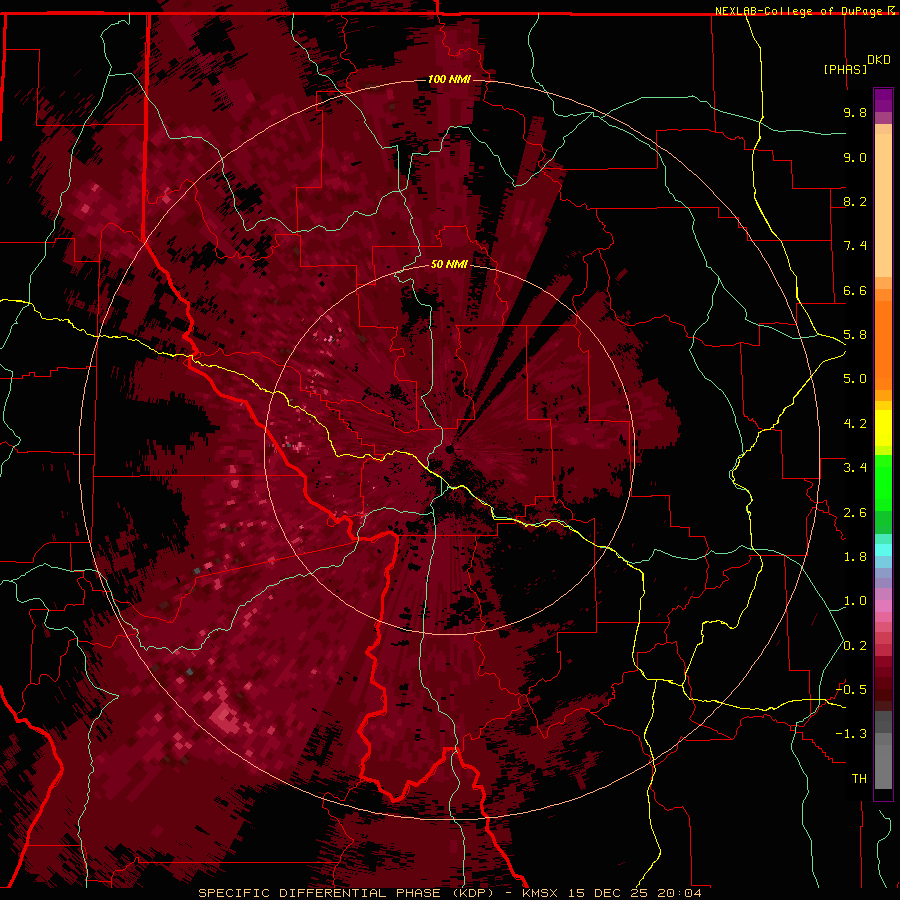The image size is (900, 900).
Task: Click the 20:04 timestamp in caption
Action: [680, 893]
